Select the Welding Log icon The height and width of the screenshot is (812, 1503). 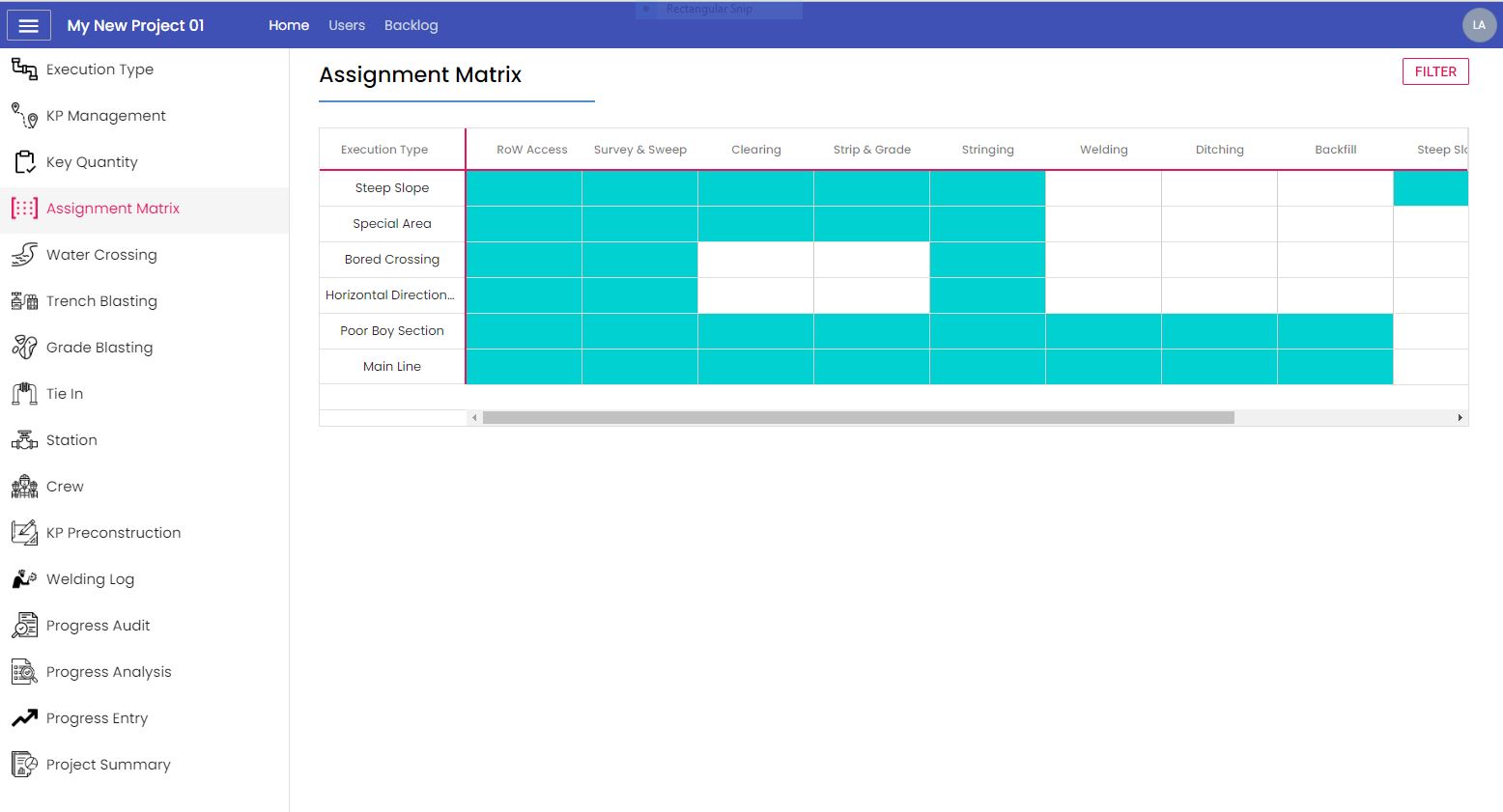point(24,579)
